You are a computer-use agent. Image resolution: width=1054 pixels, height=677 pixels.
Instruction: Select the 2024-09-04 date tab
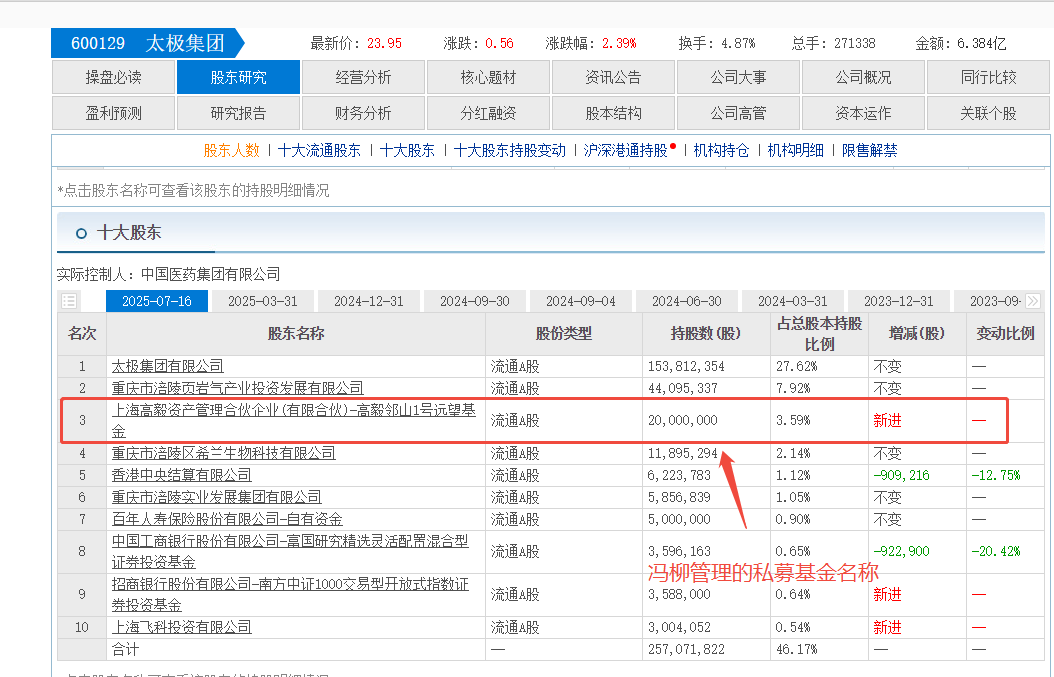[581, 301]
